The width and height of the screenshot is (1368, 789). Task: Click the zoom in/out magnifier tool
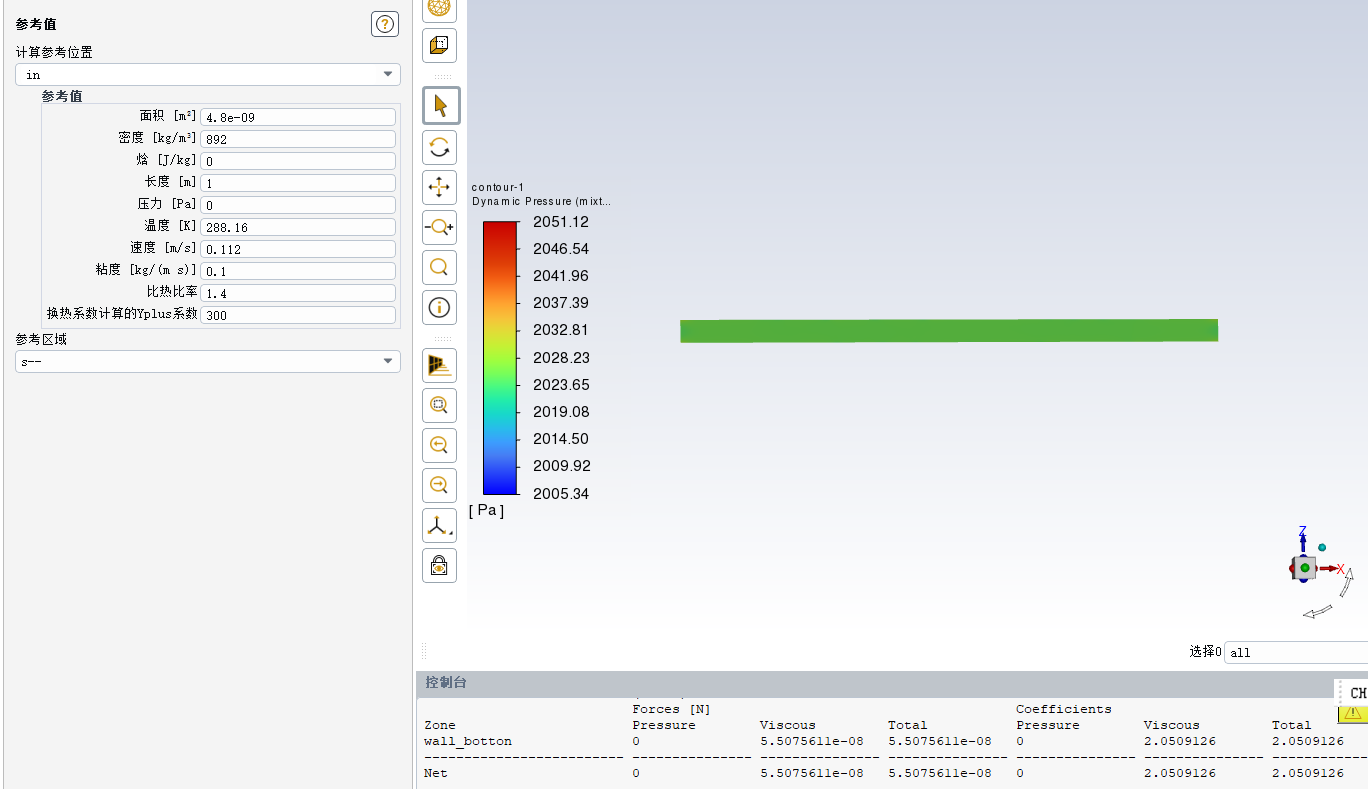coord(439,228)
